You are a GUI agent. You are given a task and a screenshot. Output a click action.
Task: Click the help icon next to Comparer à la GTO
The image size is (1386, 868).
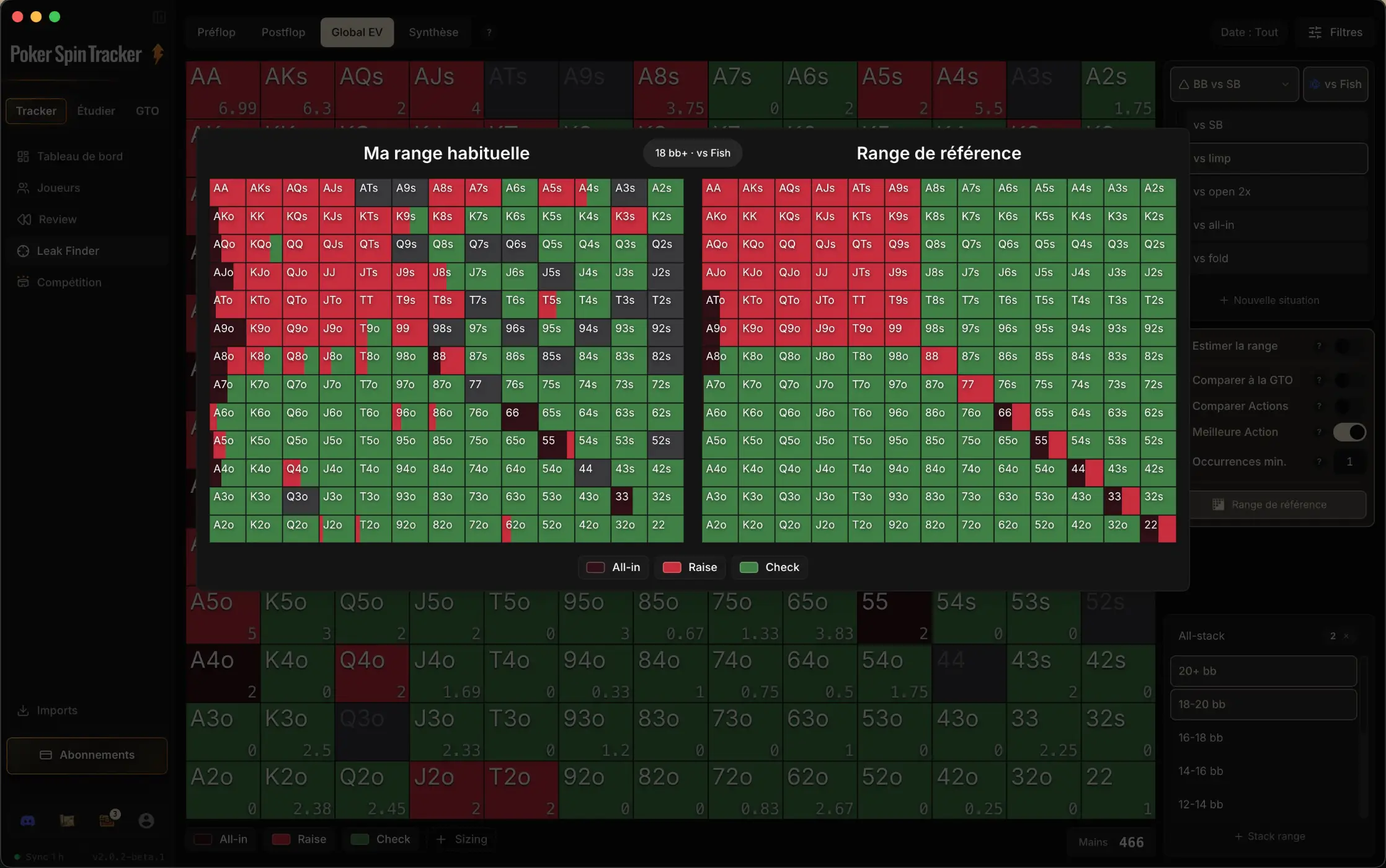point(1319,380)
